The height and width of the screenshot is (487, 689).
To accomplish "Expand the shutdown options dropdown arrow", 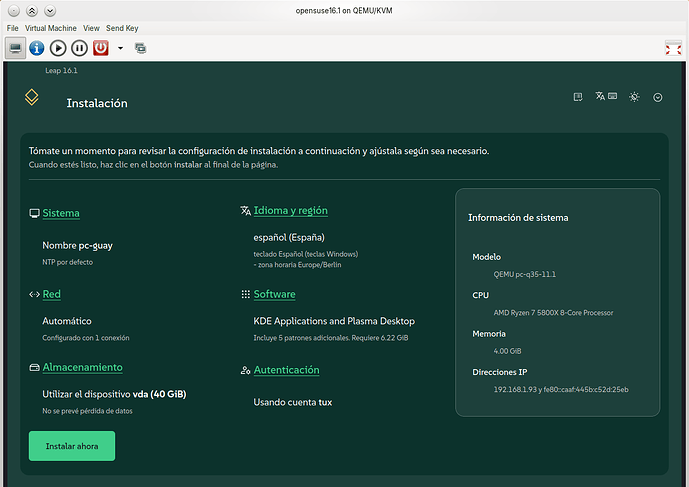I will coord(120,48).
